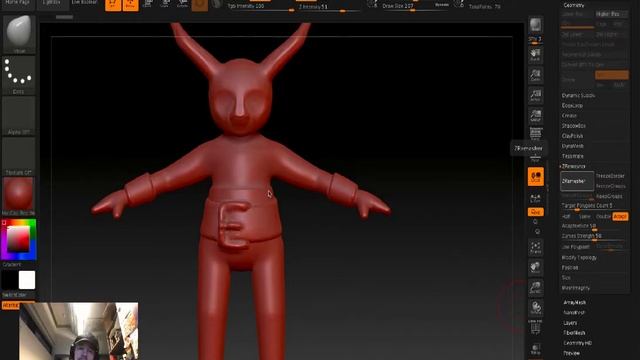640x360 pixels.
Task: Open the red MatCap material selector
Action: coord(19,196)
